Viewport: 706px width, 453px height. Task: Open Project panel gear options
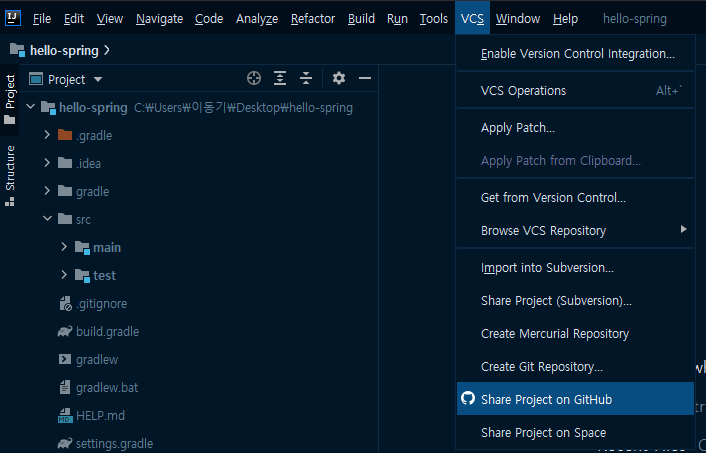(x=339, y=78)
